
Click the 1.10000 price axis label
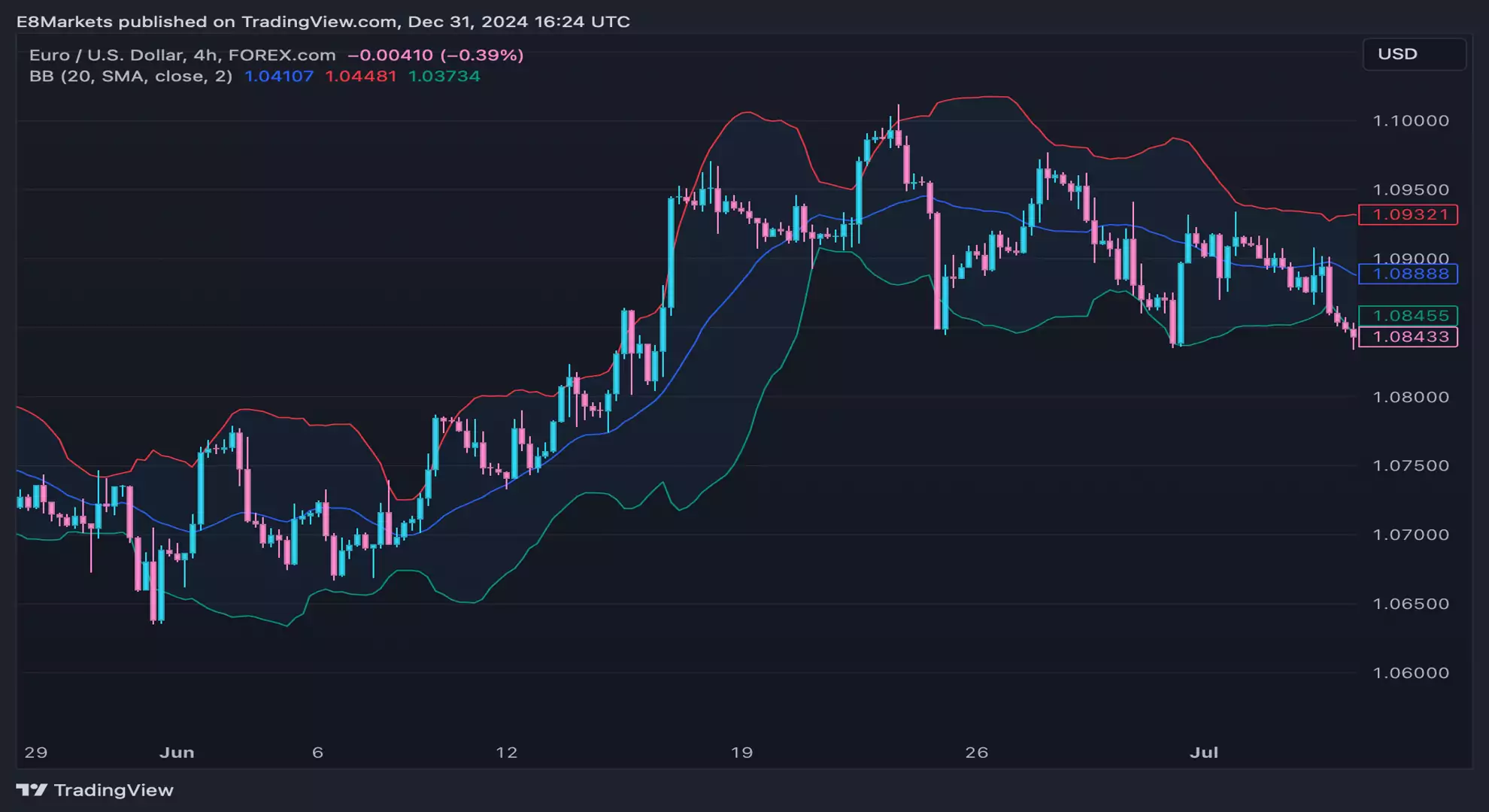coord(1411,121)
